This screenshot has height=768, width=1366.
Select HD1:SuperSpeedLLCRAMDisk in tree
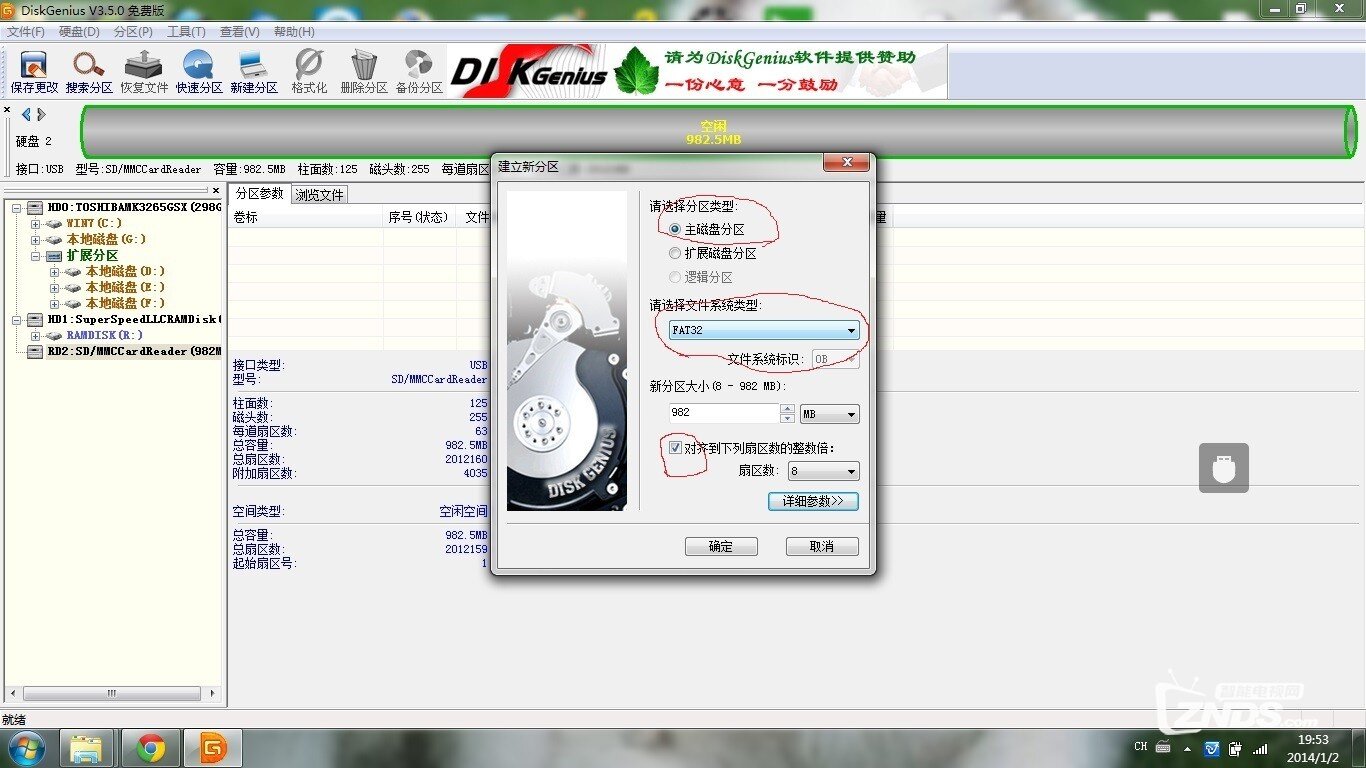(134, 319)
